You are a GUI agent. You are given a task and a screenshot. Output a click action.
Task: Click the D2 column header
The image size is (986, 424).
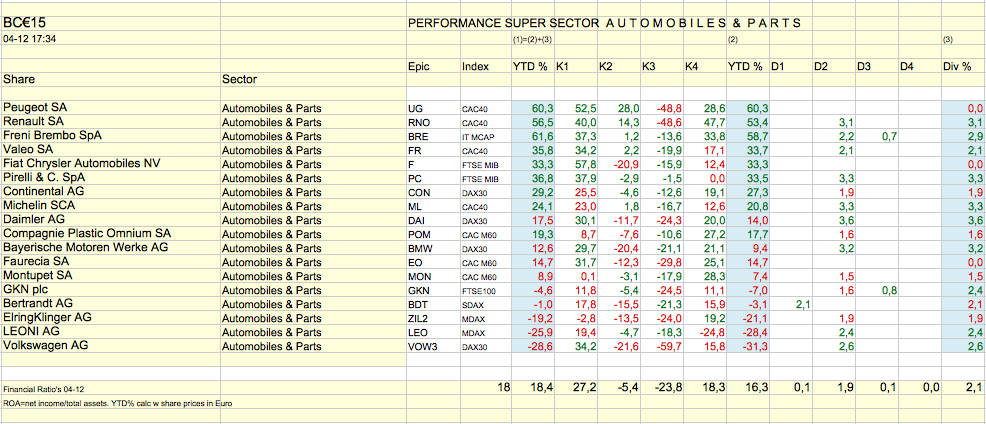coord(833,66)
